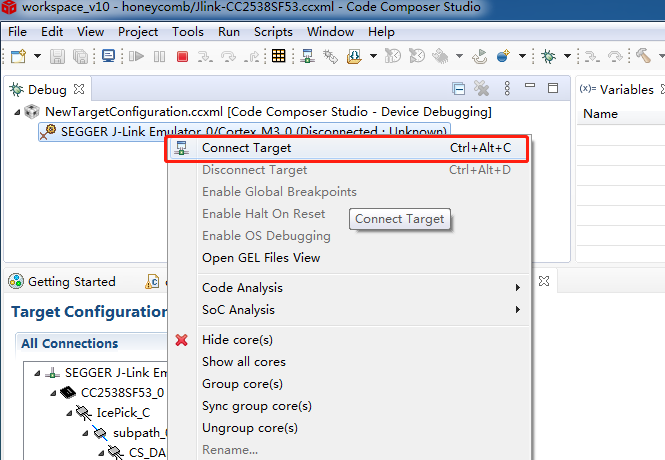Viewport: 665px width, 460px height.
Task: Minimize the Debug view panel
Action: click(x=530, y=85)
